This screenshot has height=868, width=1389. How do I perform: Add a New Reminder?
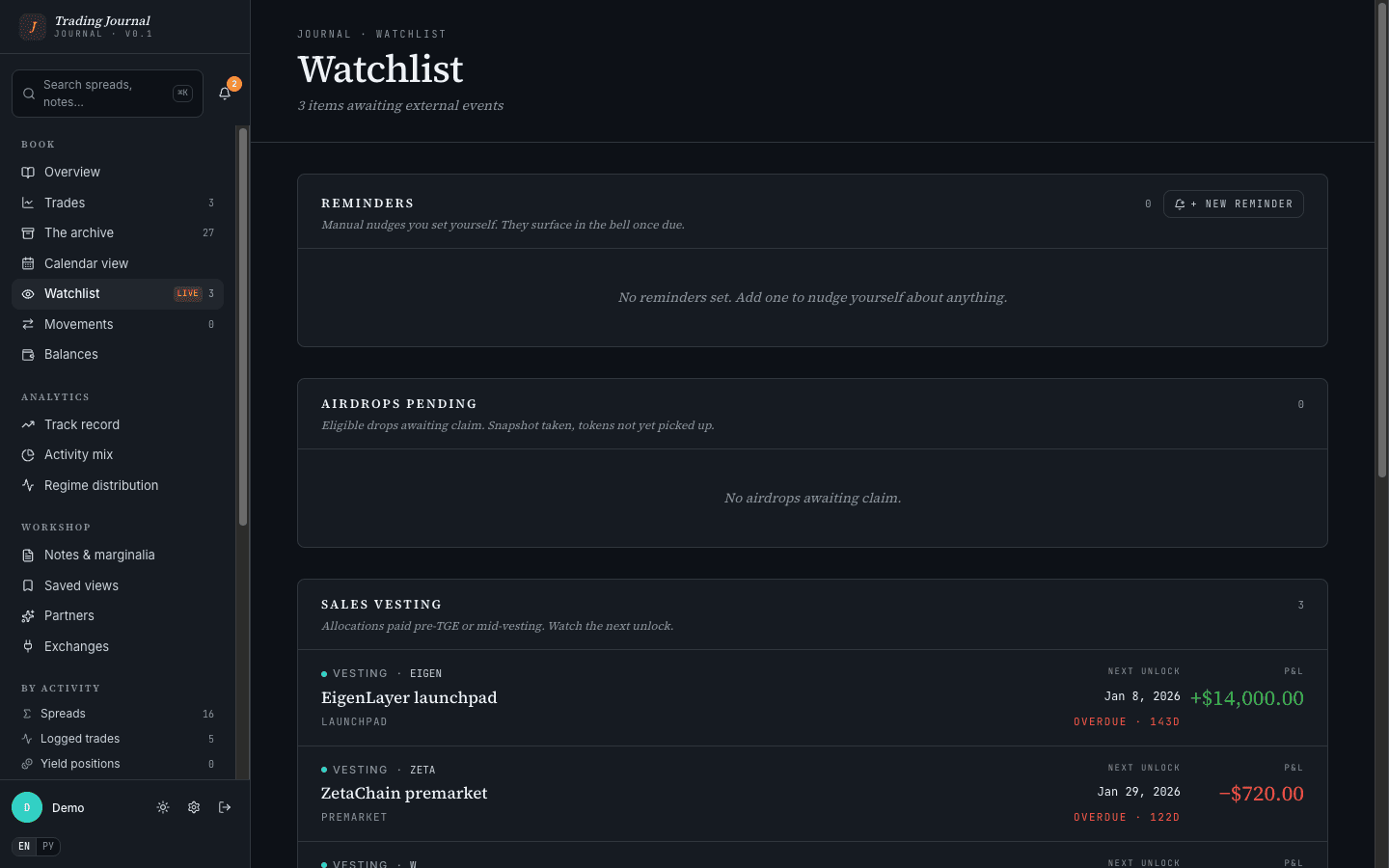[1234, 204]
